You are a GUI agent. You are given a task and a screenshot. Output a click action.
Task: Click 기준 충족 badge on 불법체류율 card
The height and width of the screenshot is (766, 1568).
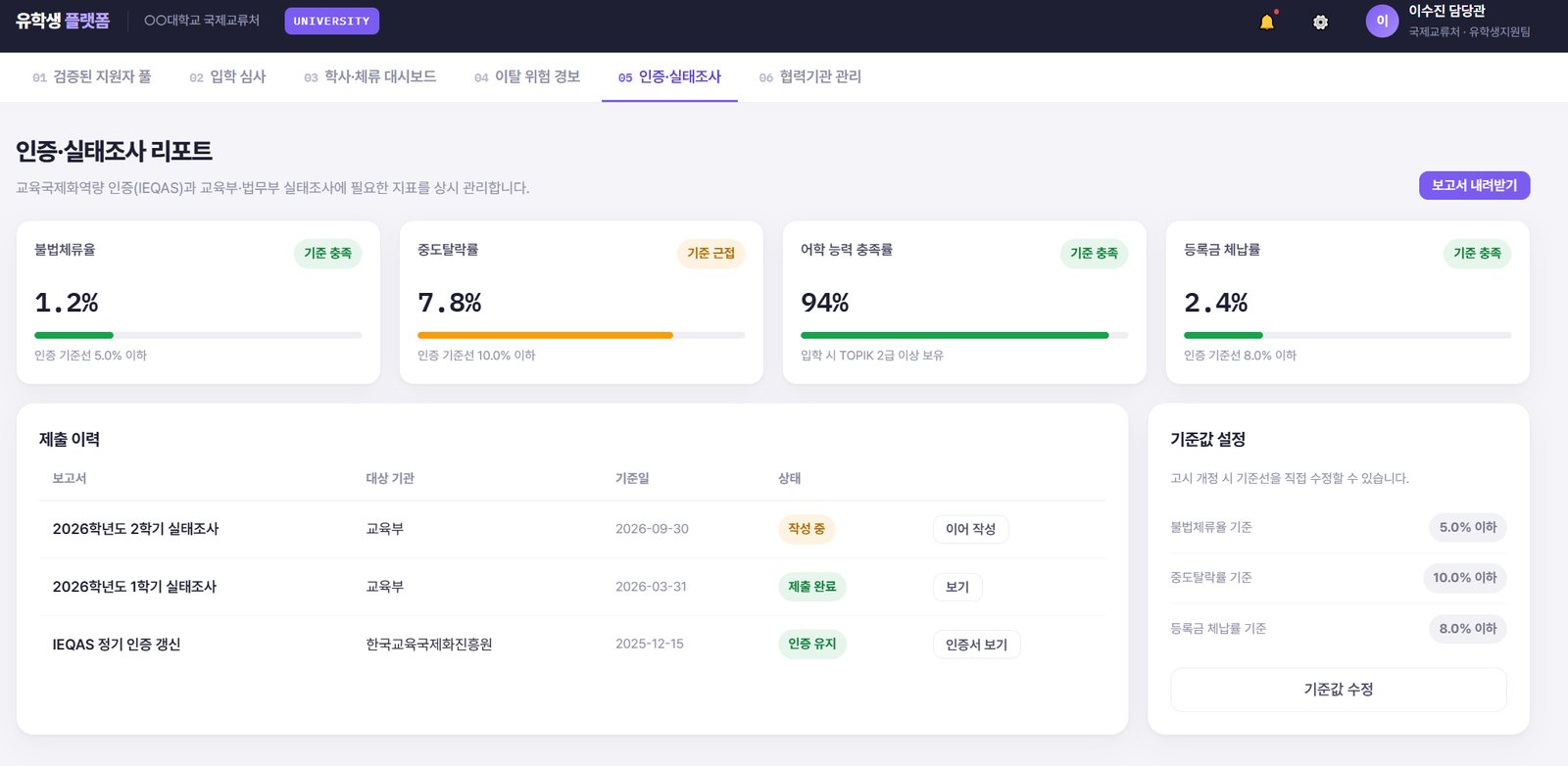(x=327, y=254)
